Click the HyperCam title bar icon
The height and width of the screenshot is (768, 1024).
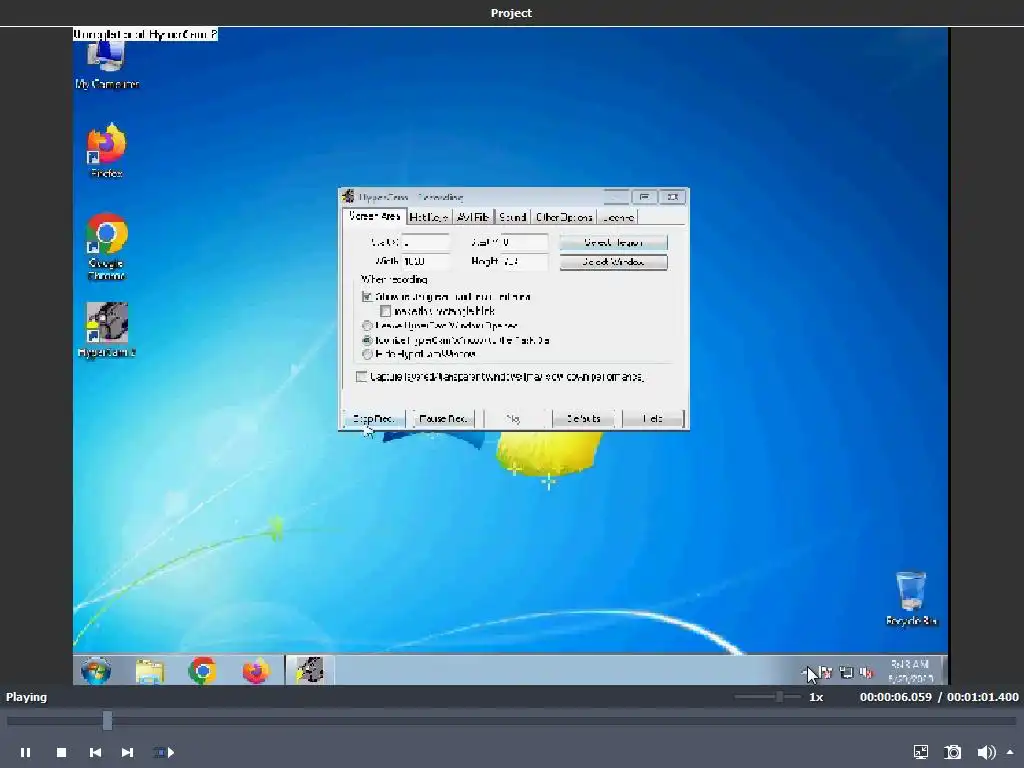(348, 197)
